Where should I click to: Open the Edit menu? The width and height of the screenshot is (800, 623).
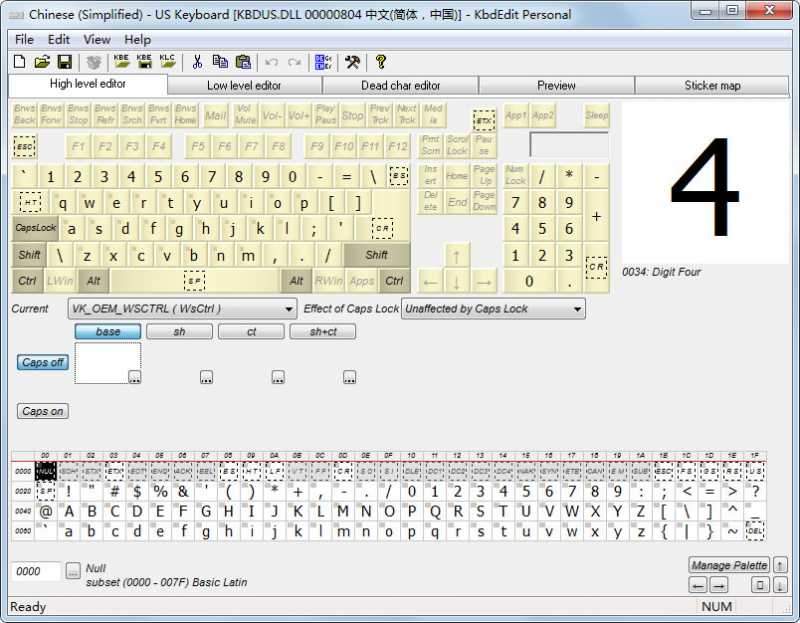pyautogui.click(x=59, y=39)
